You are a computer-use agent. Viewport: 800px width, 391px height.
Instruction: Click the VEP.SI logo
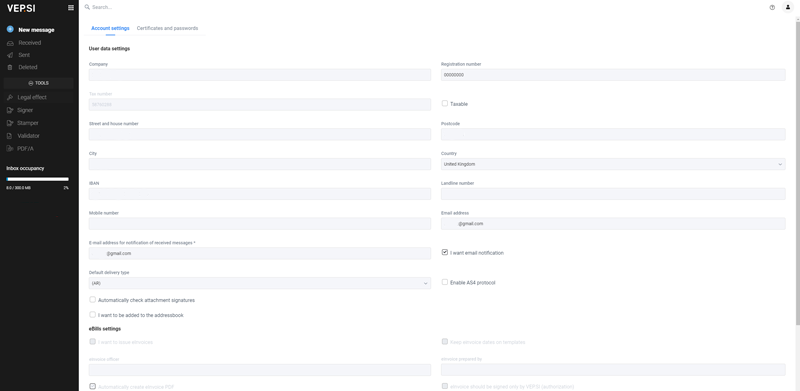(21, 8)
